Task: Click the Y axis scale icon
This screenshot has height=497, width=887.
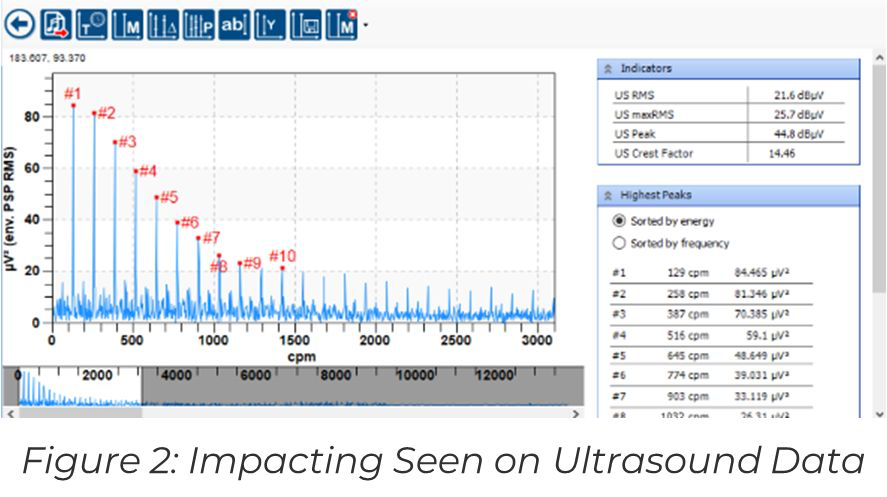Action: coord(270,24)
